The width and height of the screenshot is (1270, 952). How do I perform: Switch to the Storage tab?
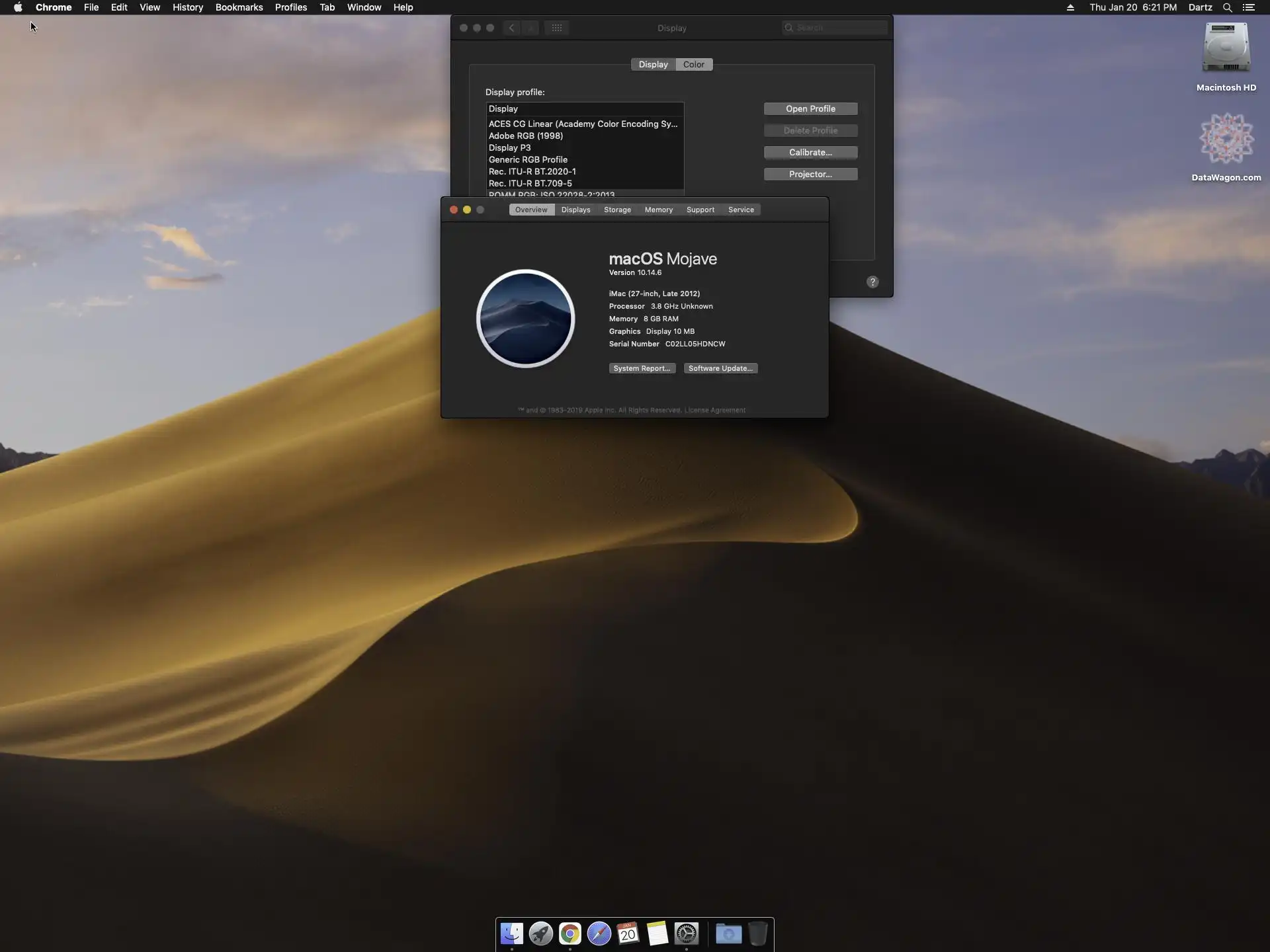point(617,210)
